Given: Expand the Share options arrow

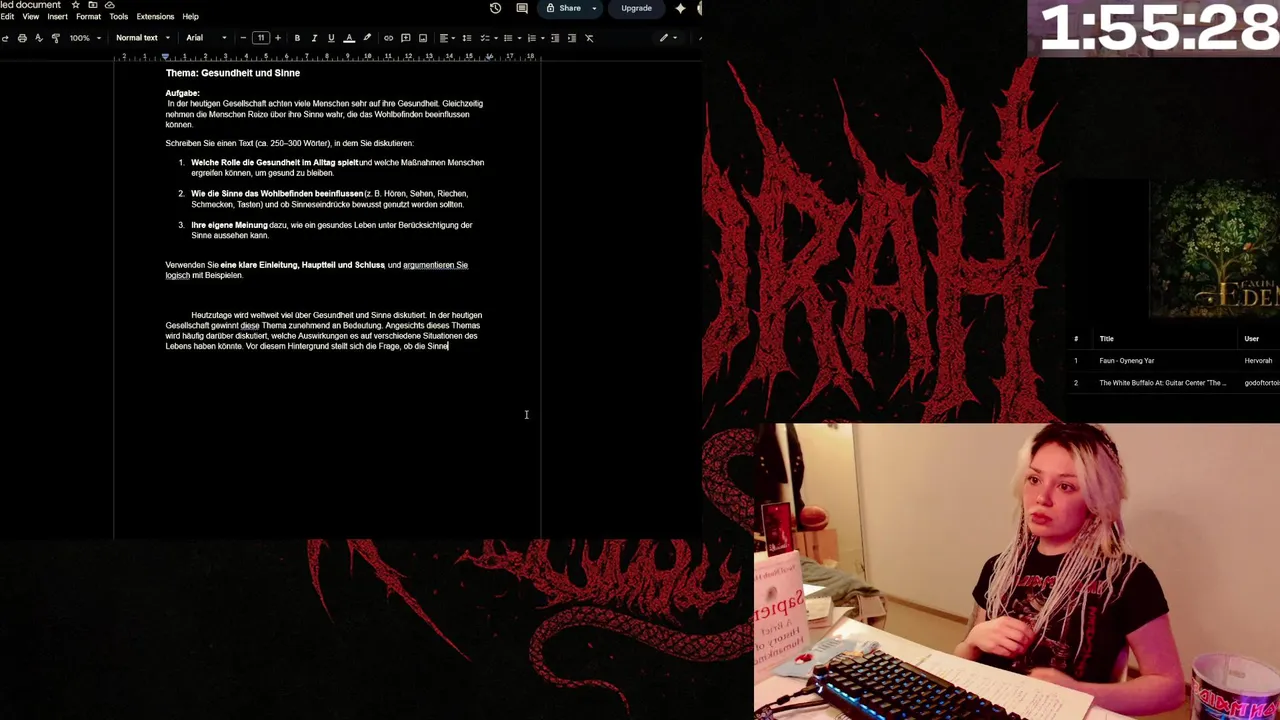Looking at the screenshot, I should [594, 8].
